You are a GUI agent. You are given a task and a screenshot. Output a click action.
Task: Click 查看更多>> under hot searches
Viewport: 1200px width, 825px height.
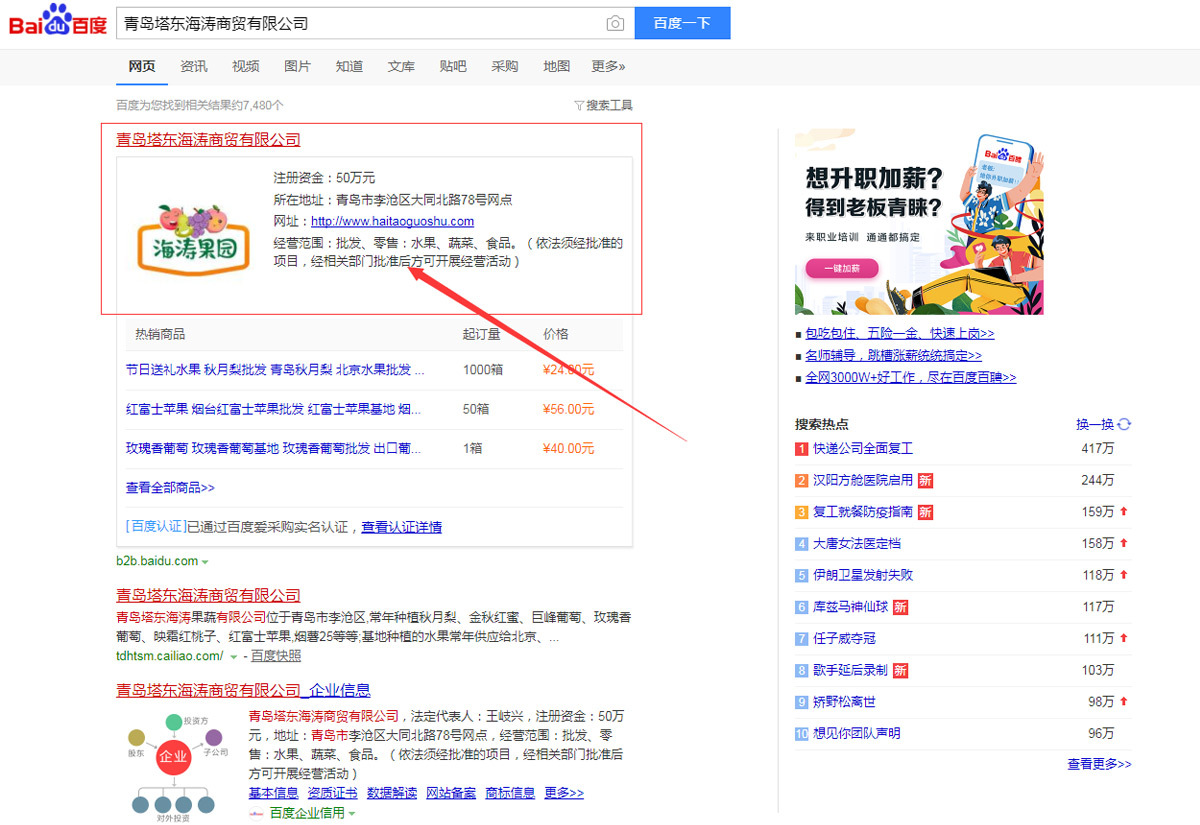(x=1099, y=764)
